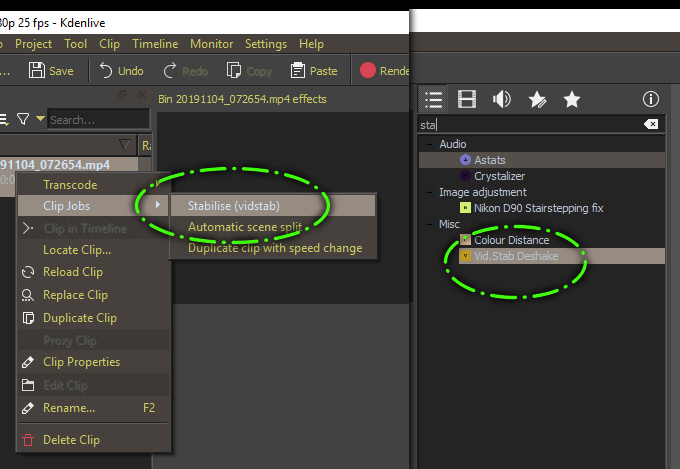Click the Paste toolbar button
Viewport: 680px width, 469px height.
(314, 71)
